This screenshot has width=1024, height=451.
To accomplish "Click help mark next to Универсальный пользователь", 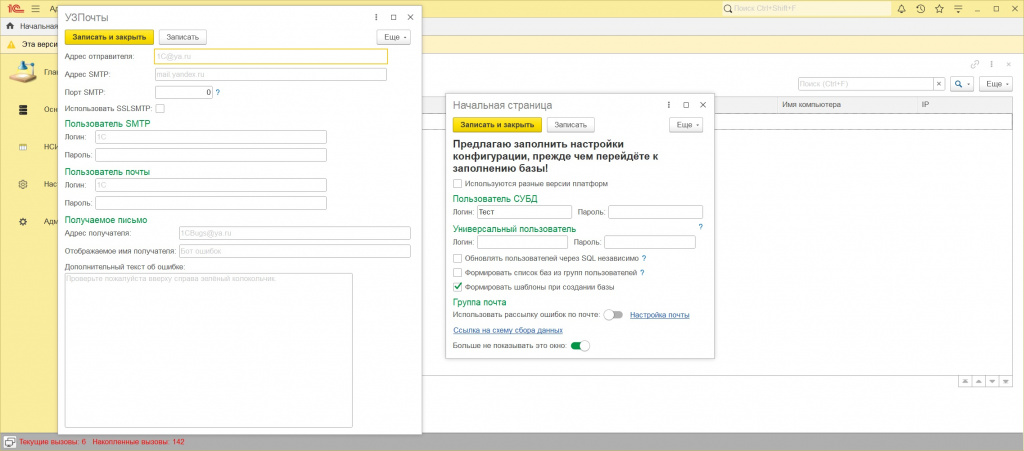I will pyautogui.click(x=700, y=227).
